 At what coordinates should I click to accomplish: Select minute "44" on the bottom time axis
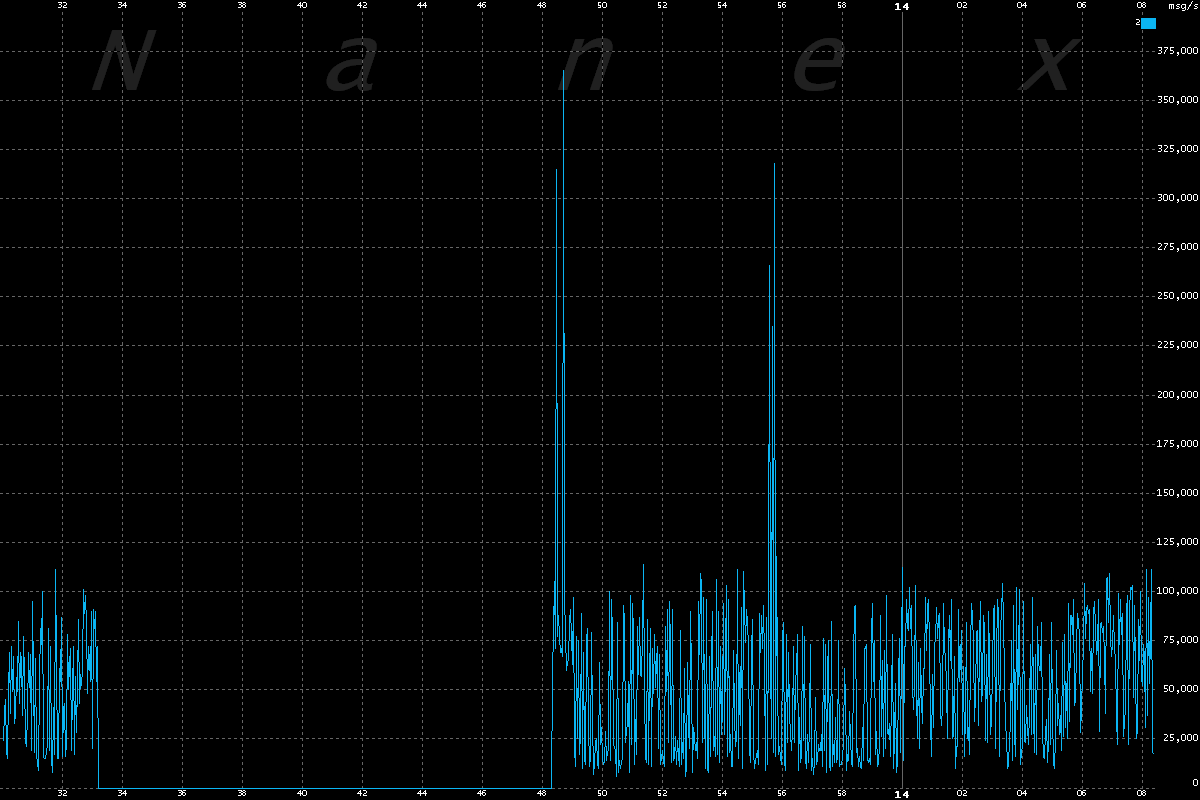pos(422,794)
